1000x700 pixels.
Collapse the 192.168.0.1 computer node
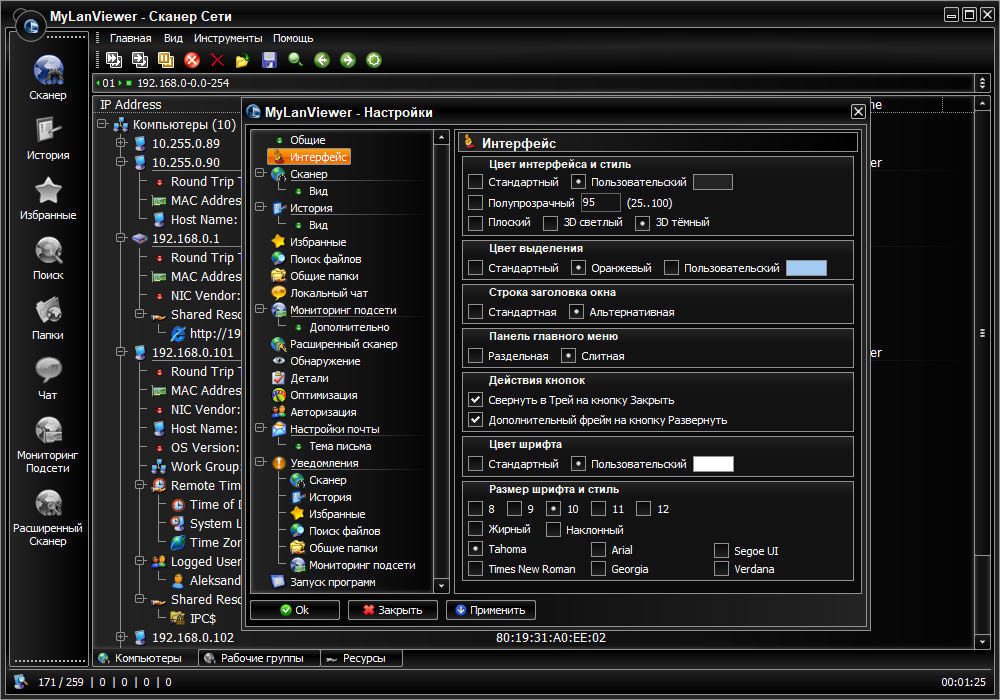coord(121,238)
